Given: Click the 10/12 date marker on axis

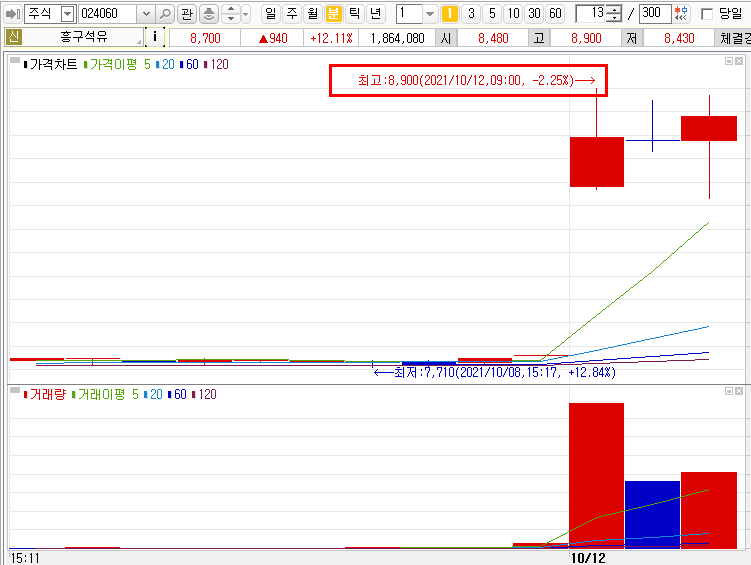Looking at the screenshot, I should [x=588, y=558].
